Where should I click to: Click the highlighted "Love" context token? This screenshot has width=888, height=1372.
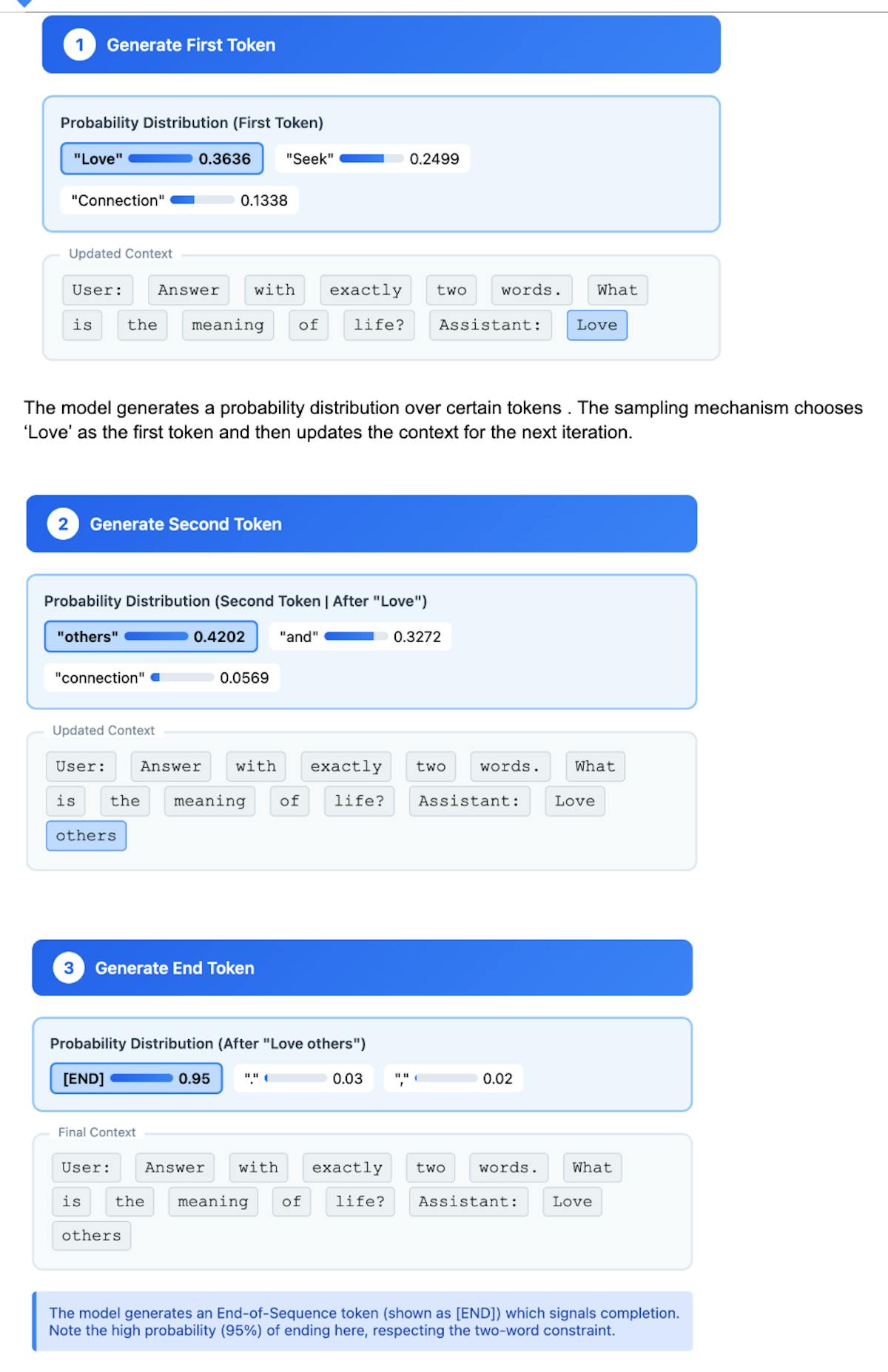click(x=596, y=325)
